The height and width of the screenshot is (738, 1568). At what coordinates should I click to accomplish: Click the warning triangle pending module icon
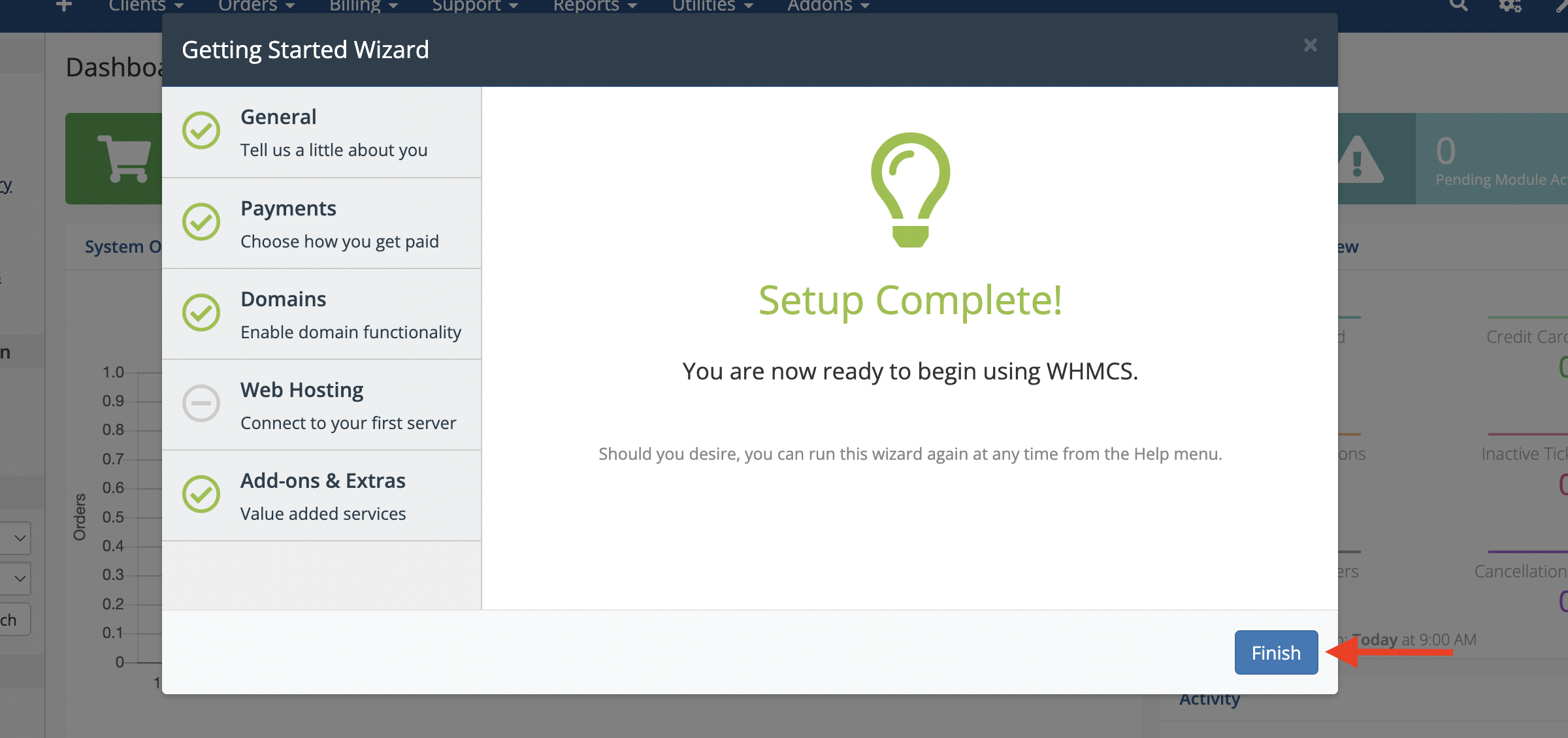[x=1358, y=159]
